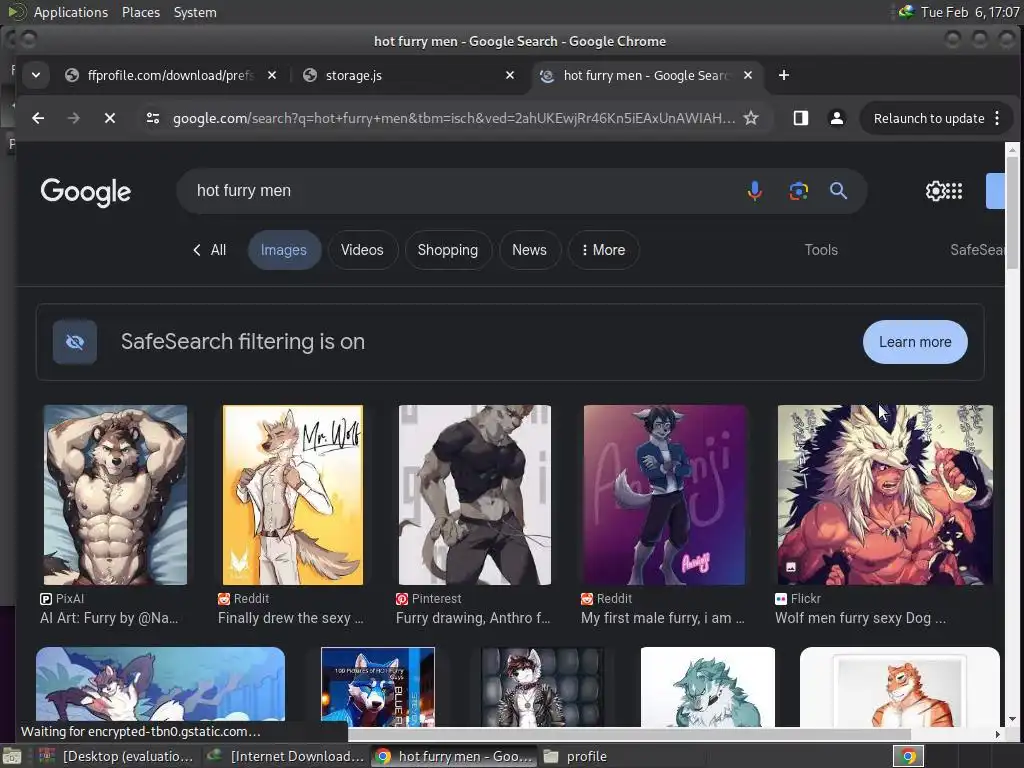The width and height of the screenshot is (1024, 768).
Task: Expand the More search filters
Action: (x=603, y=250)
